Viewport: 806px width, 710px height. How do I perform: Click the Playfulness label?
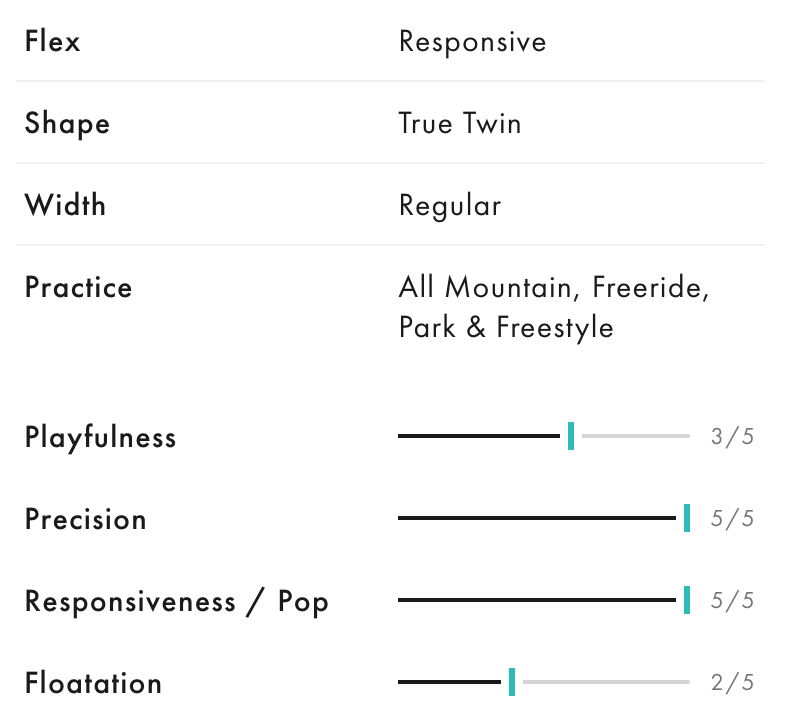pyautogui.click(x=100, y=437)
